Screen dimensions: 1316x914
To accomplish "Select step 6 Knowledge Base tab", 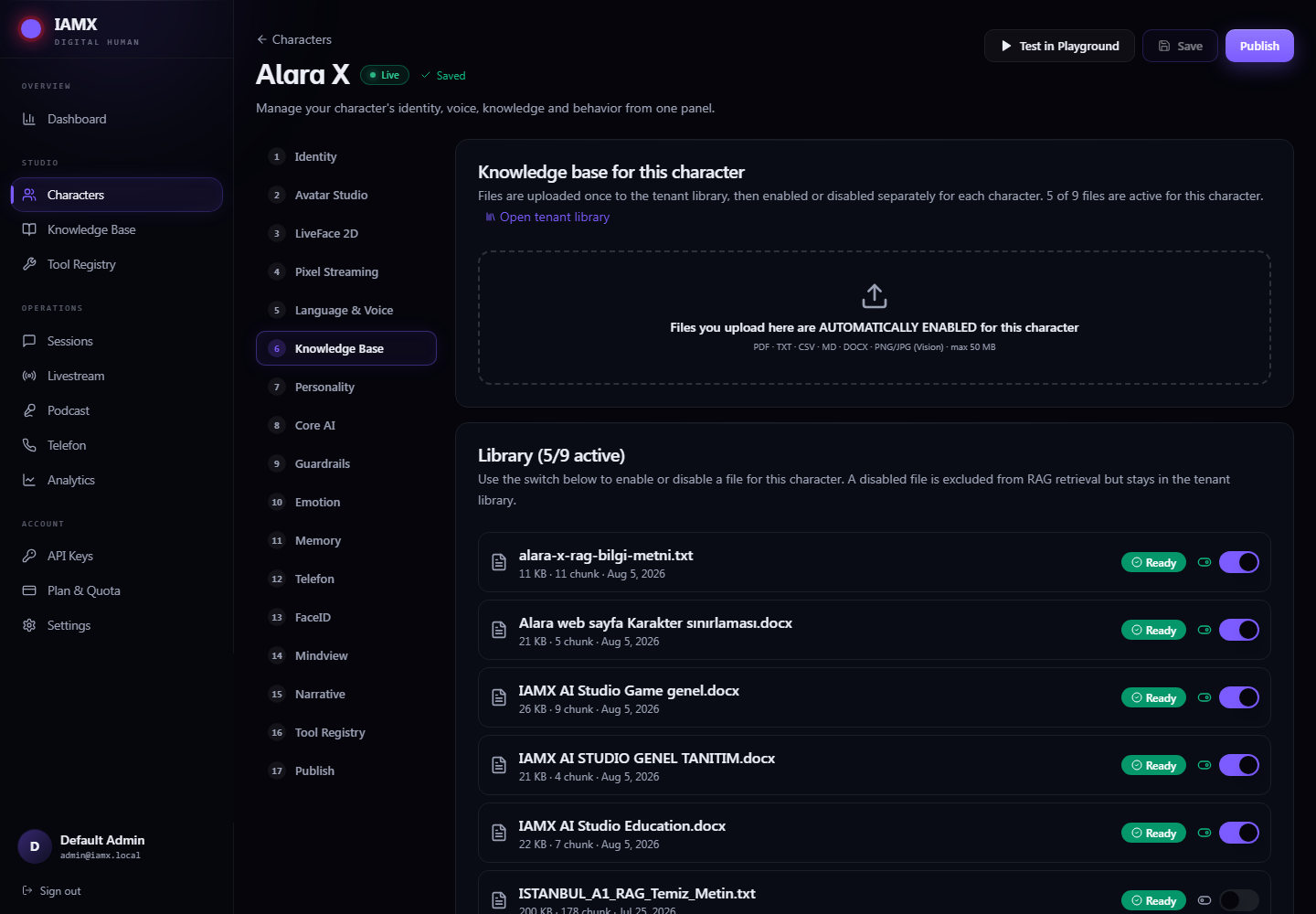I will [x=346, y=348].
